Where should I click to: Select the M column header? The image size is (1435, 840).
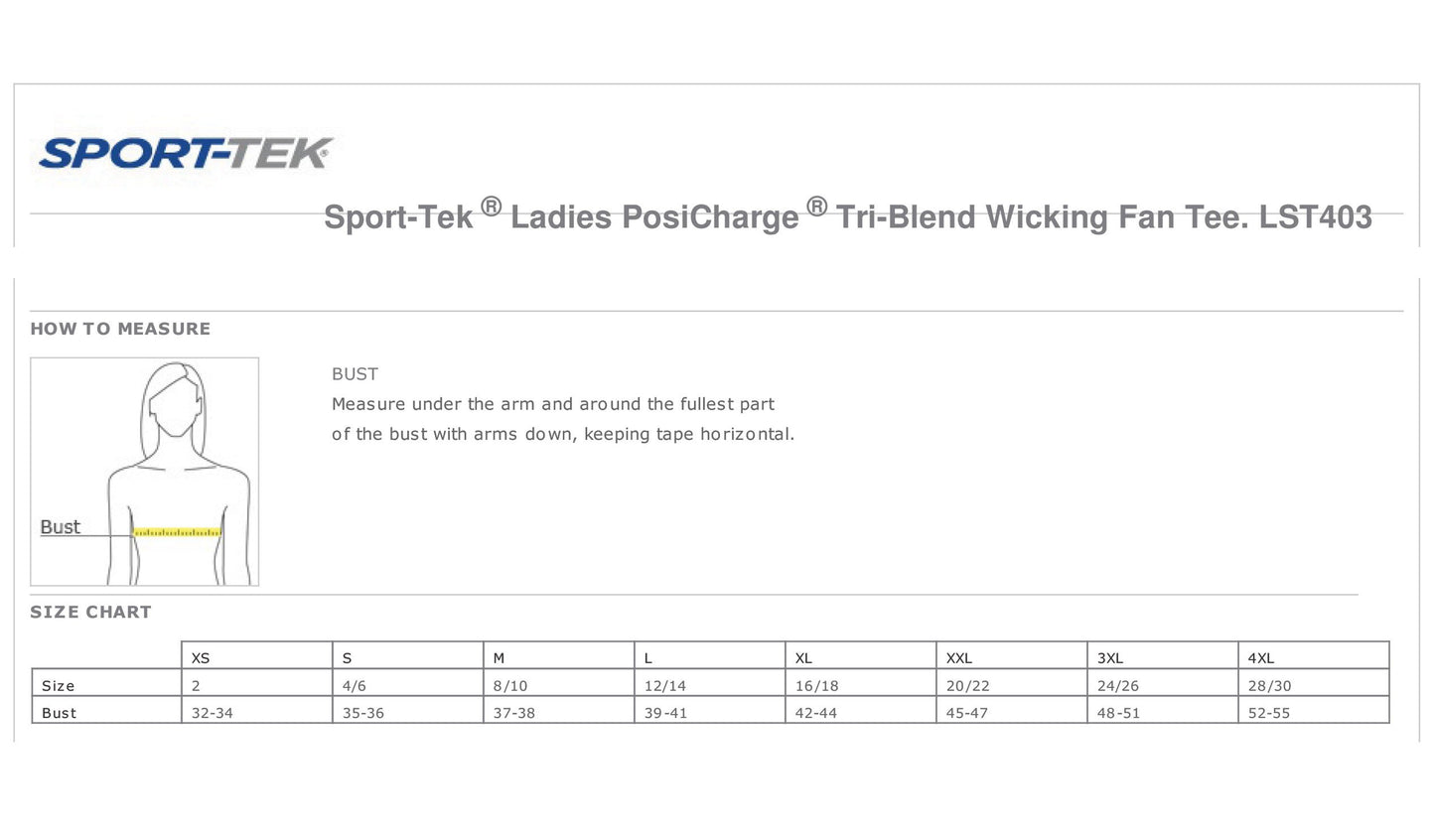(x=499, y=657)
